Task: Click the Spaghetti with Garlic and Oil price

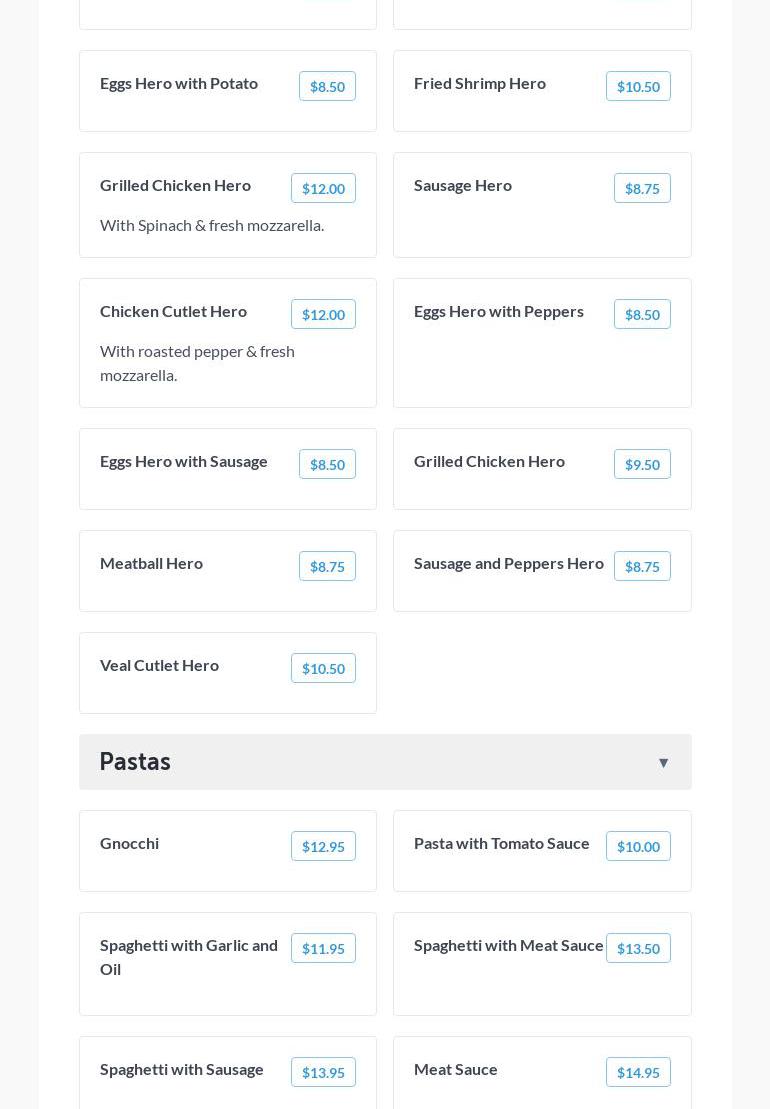Action: tap(323, 949)
